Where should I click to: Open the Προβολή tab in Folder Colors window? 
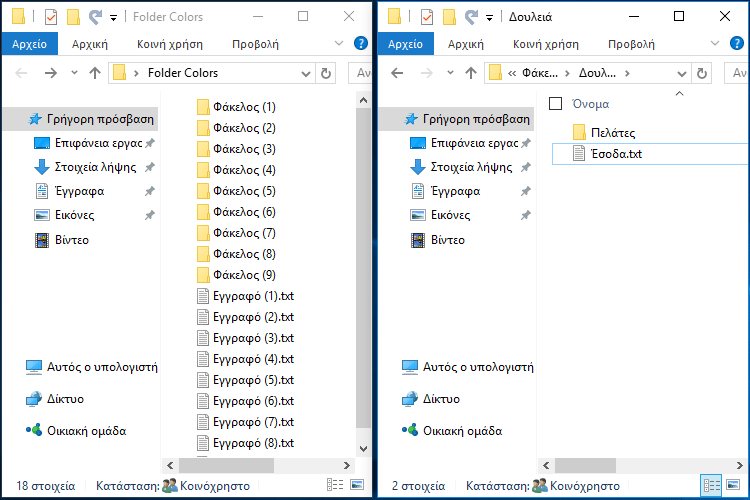[x=255, y=44]
